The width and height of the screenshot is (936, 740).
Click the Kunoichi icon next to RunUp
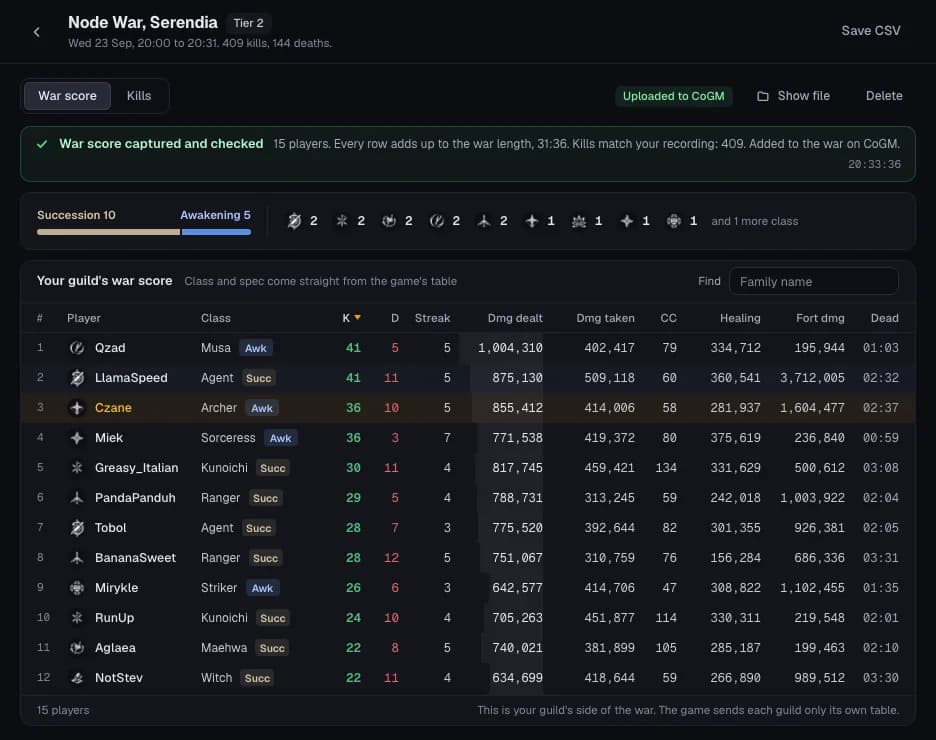coord(77,618)
